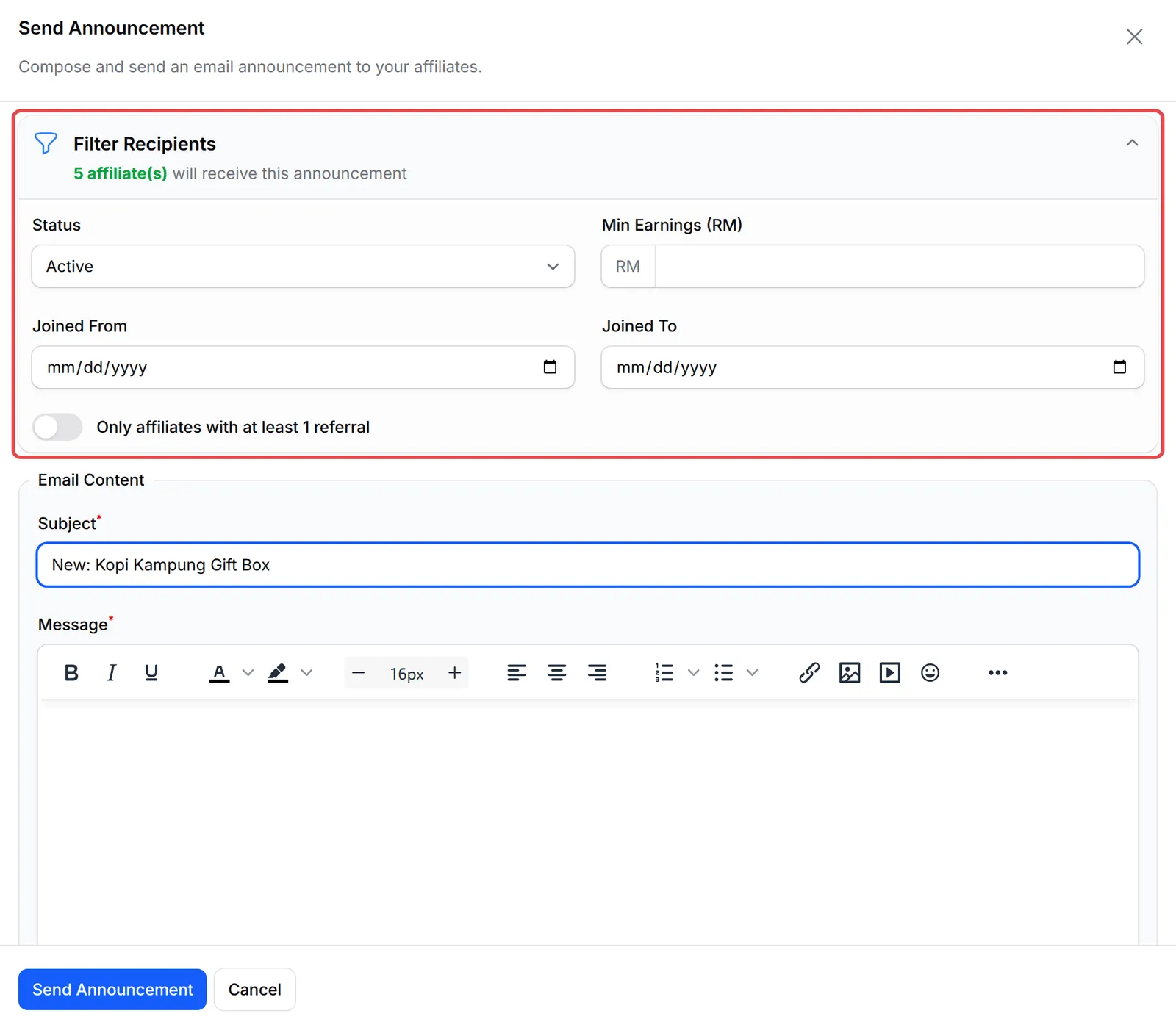Click the '5 affiliate(s)' recipient count text
The width and height of the screenshot is (1176, 1033).
tap(121, 173)
